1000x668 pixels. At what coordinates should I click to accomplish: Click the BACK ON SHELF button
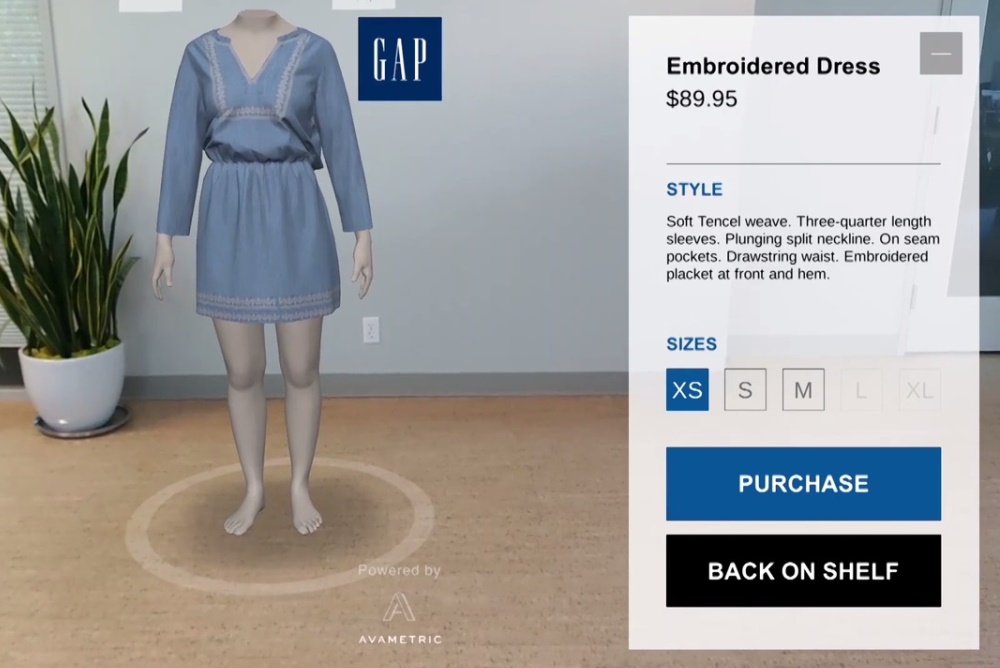(x=803, y=570)
